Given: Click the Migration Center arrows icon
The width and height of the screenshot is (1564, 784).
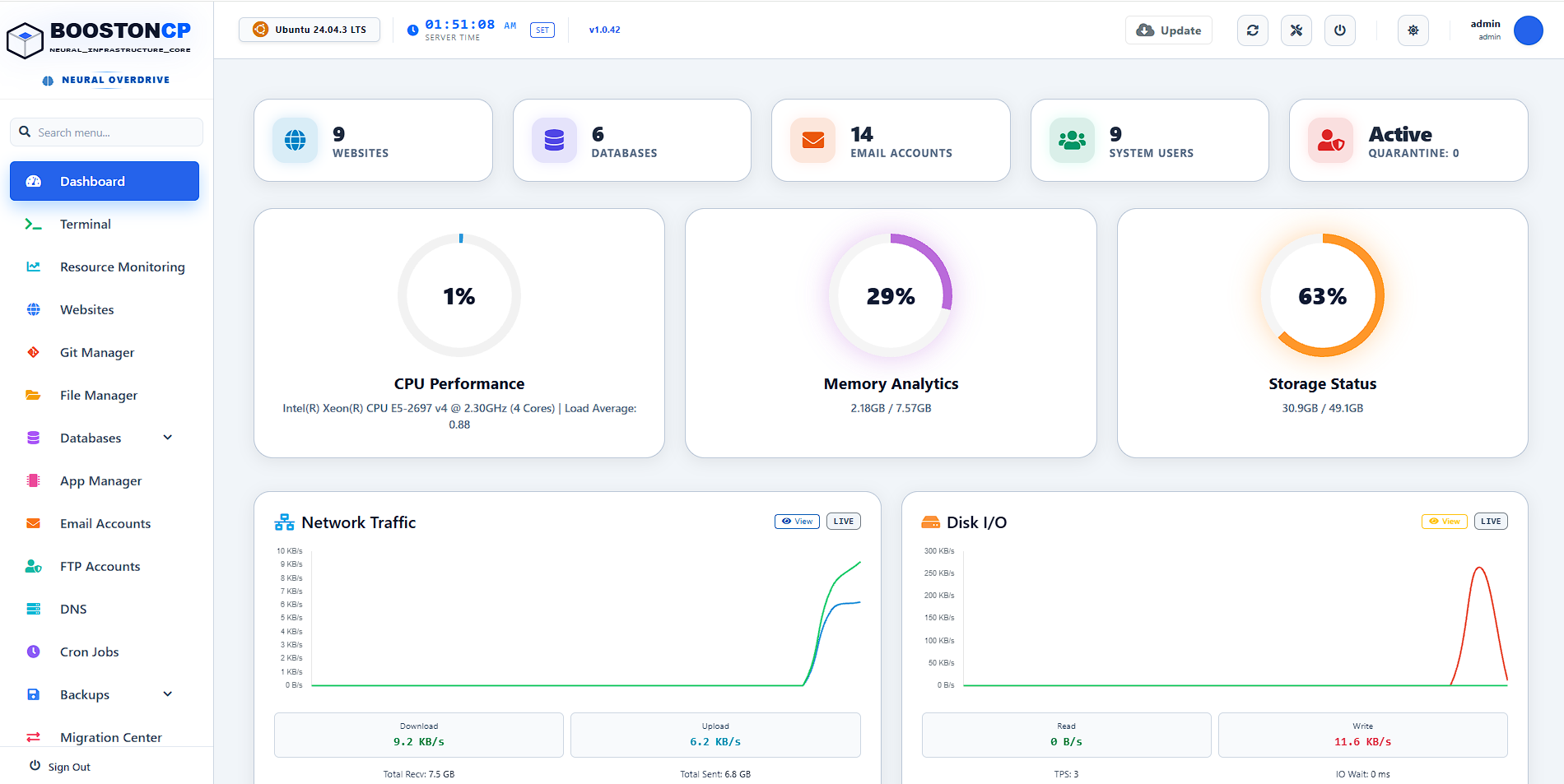Looking at the screenshot, I should click(x=34, y=737).
